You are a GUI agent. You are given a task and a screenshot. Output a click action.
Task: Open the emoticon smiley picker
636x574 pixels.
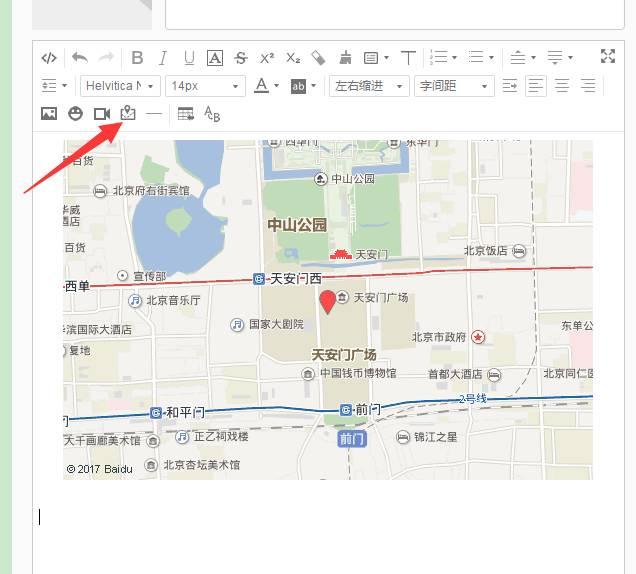tap(75, 114)
